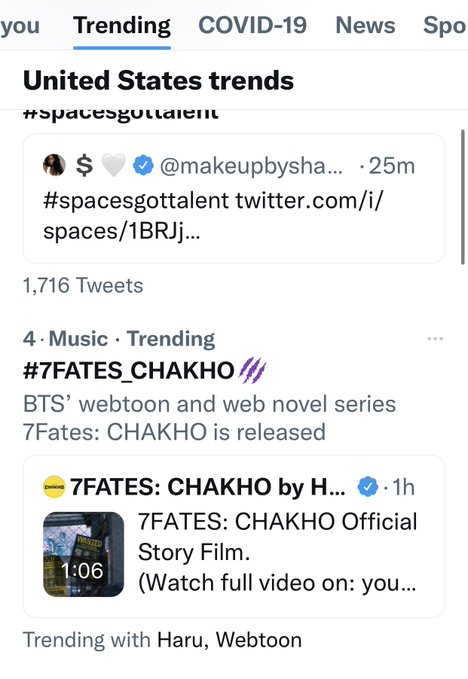Open the partially visible Sports tab
468x679 pixels.
click(445, 26)
